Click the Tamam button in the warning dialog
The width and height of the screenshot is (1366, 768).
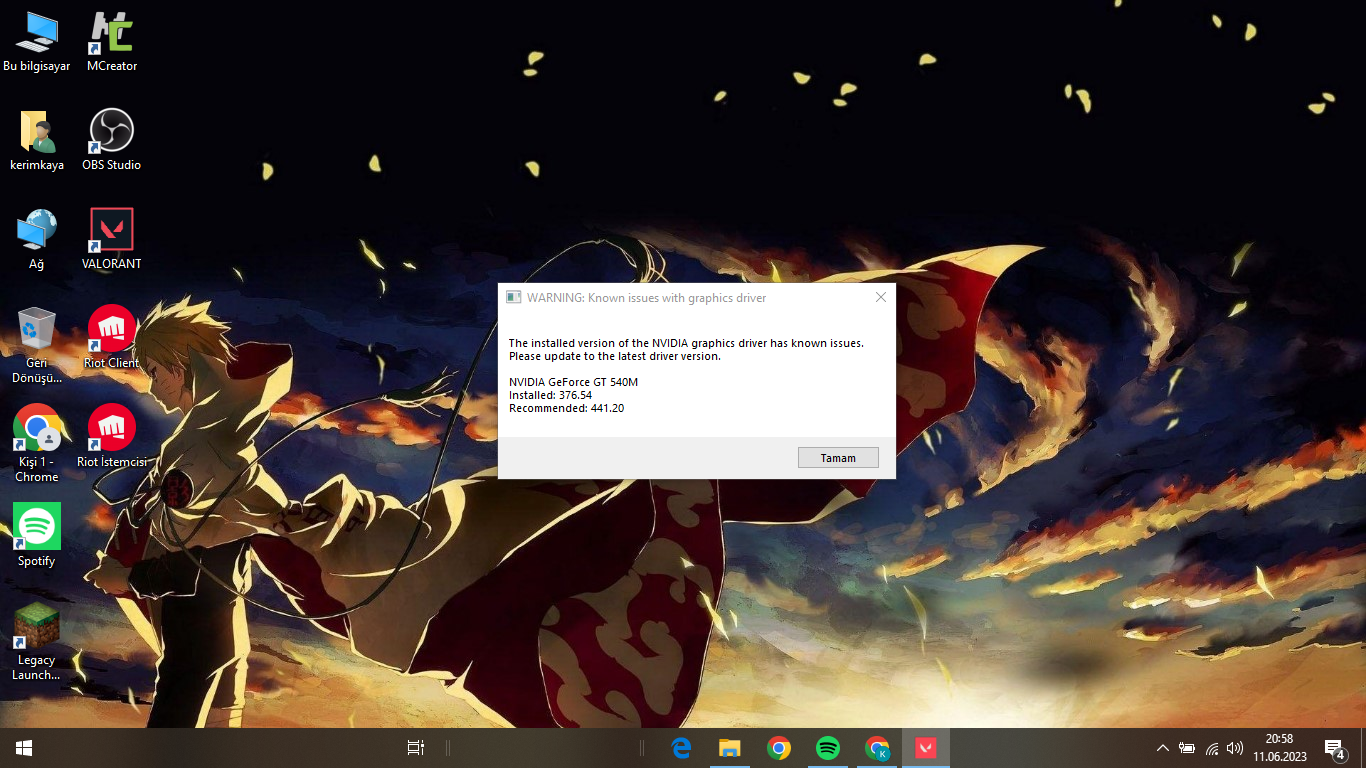[838, 457]
